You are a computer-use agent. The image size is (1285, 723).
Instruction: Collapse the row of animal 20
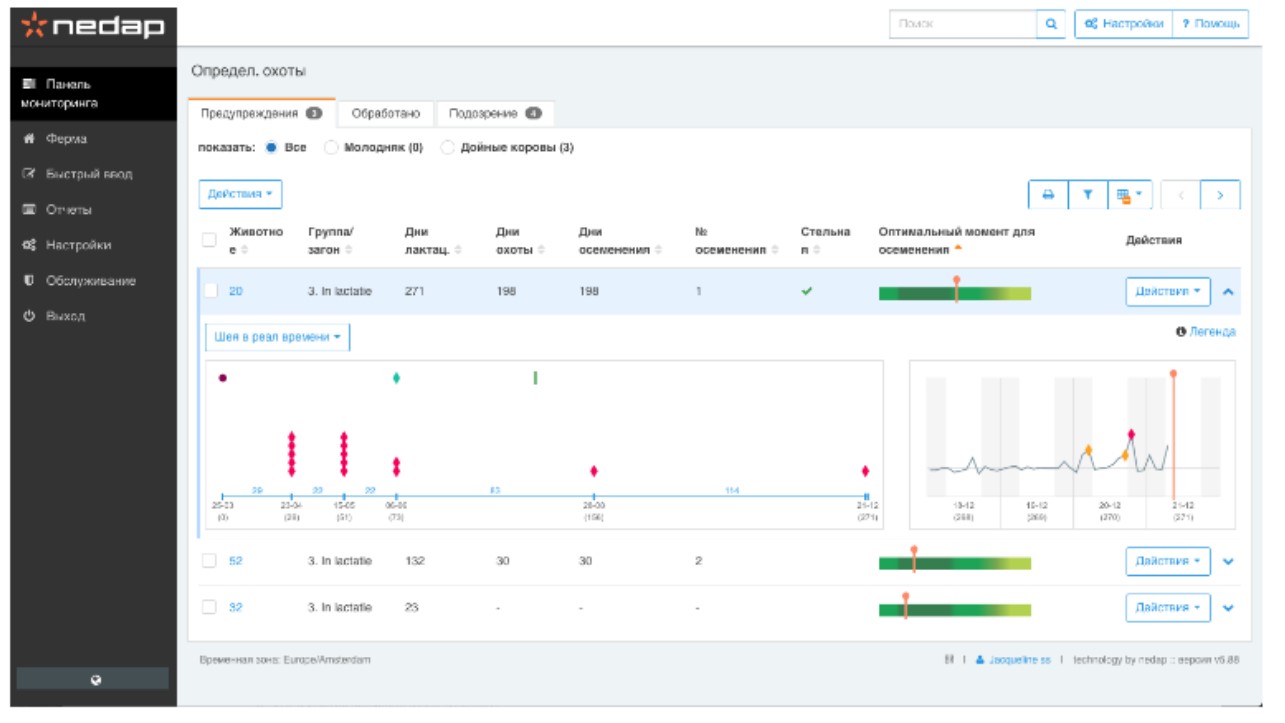(1229, 291)
